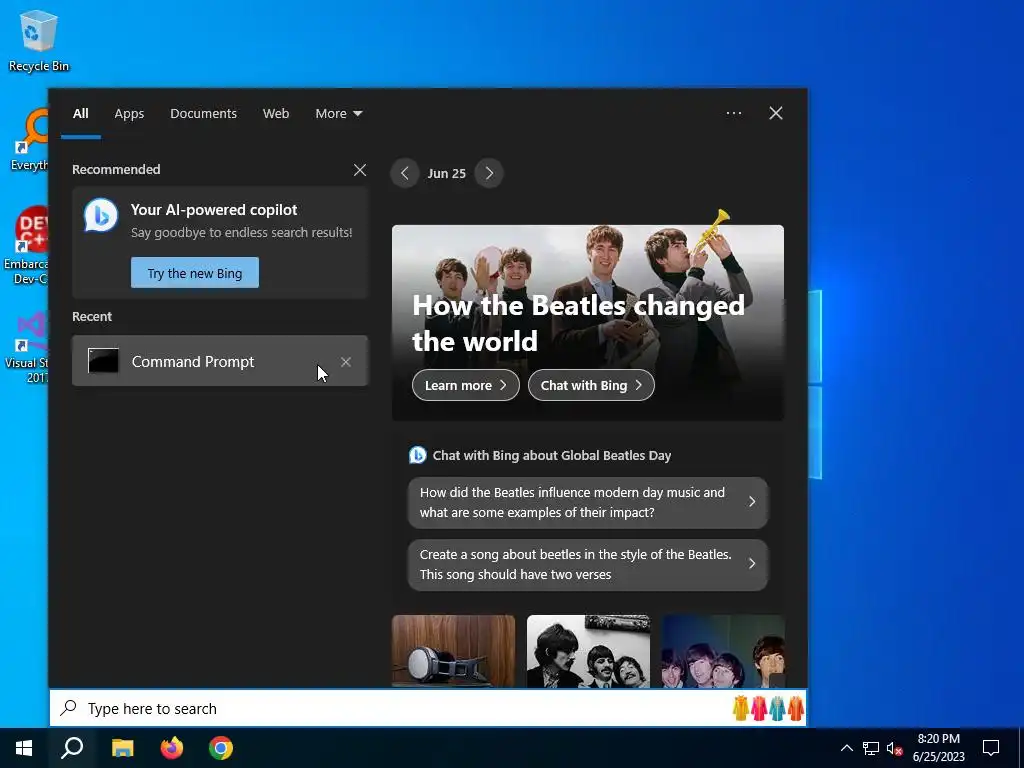This screenshot has width=1024, height=768.
Task: Open the Recycle Bin desktop icon
Action: point(38,40)
